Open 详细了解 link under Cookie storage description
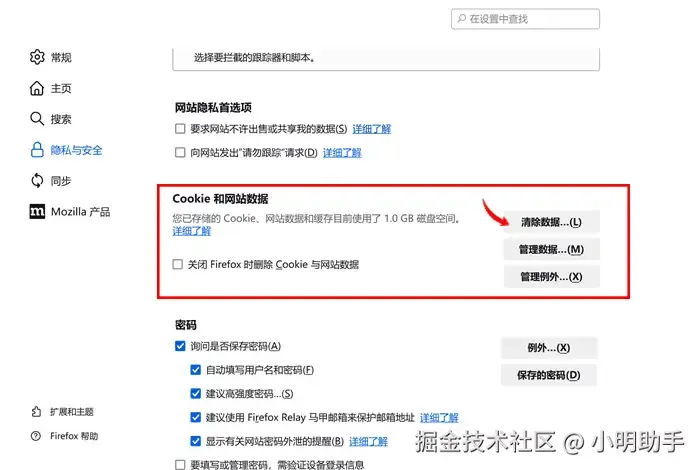 [x=192, y=231]
